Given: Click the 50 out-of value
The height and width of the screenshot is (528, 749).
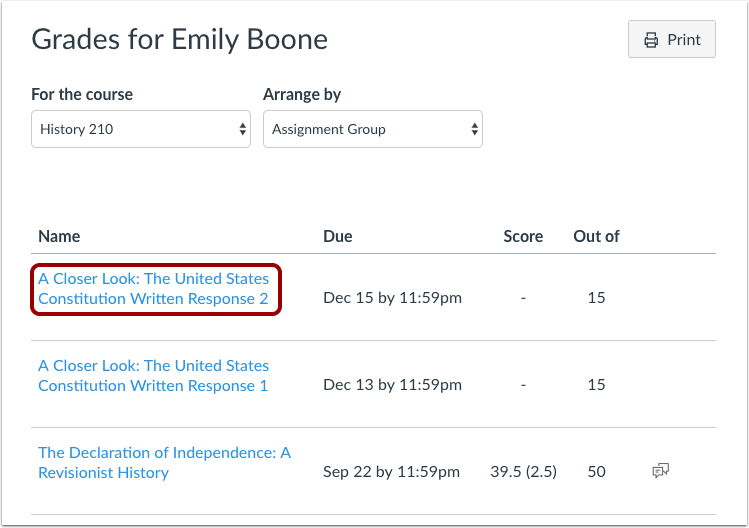Looking at the screenshot, I should tap(596, 472).
